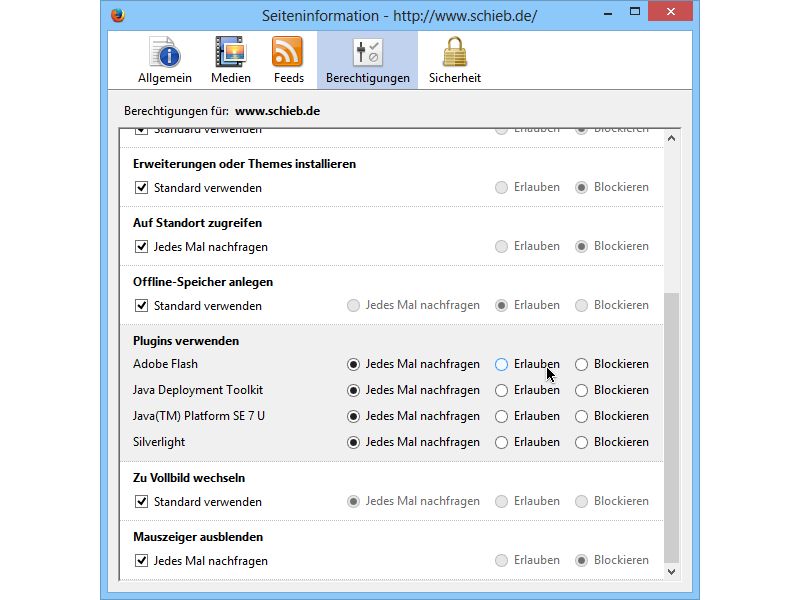
Task: Switch to the Medien tab
Action: [231, 60]
